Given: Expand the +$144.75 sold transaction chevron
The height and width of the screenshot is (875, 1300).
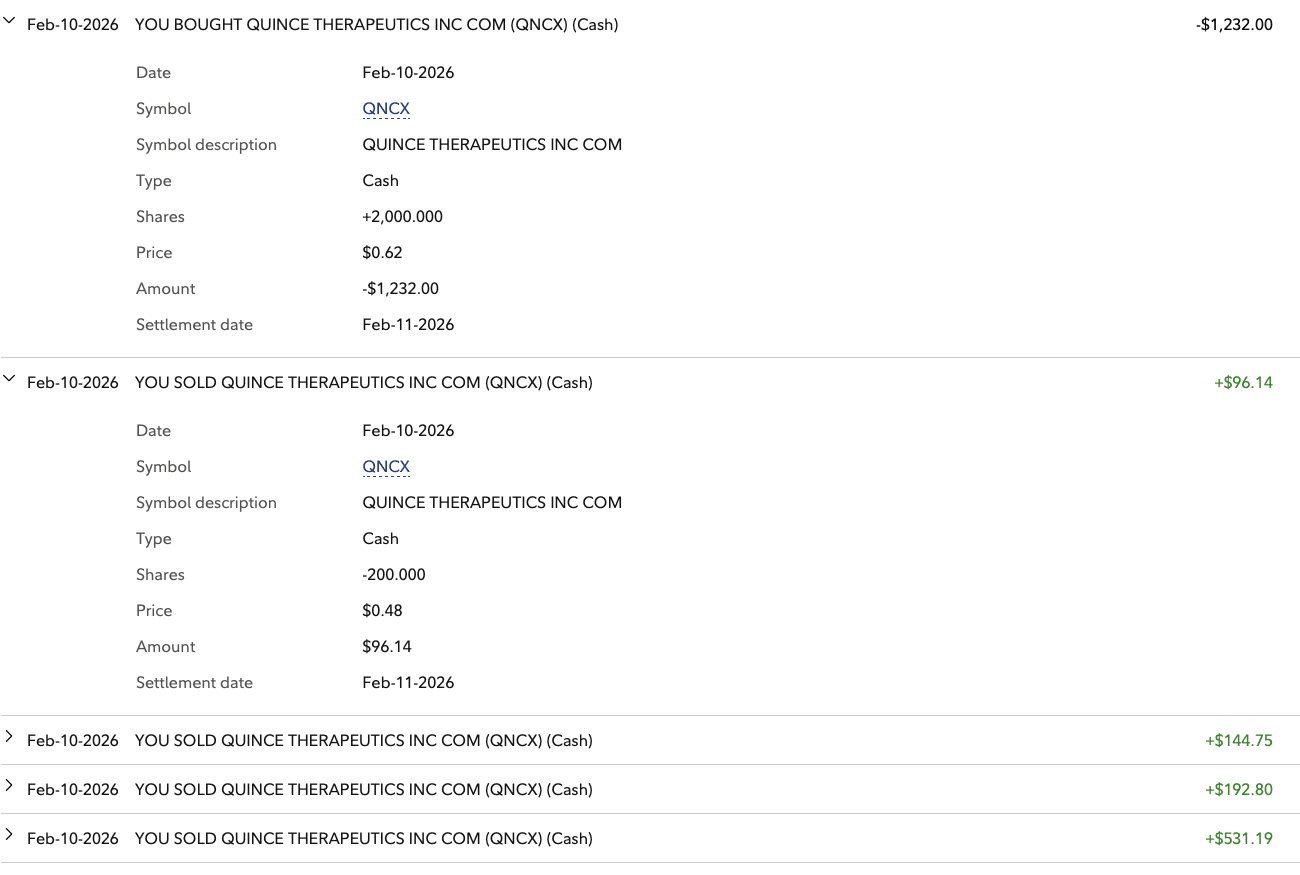Looking at the screenshot, I should coord(10,737).
